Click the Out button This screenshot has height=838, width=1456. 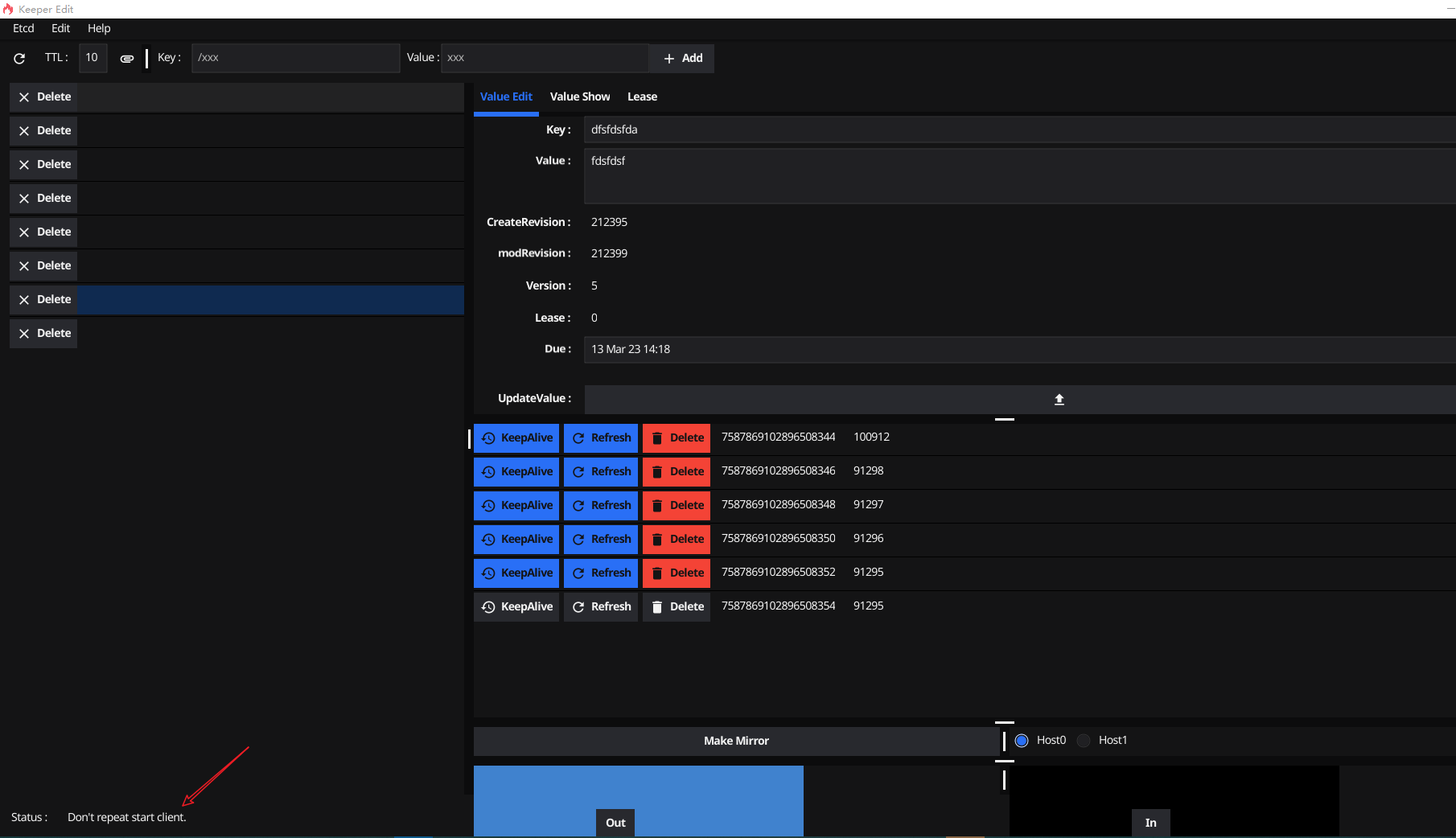pos(615,823)
